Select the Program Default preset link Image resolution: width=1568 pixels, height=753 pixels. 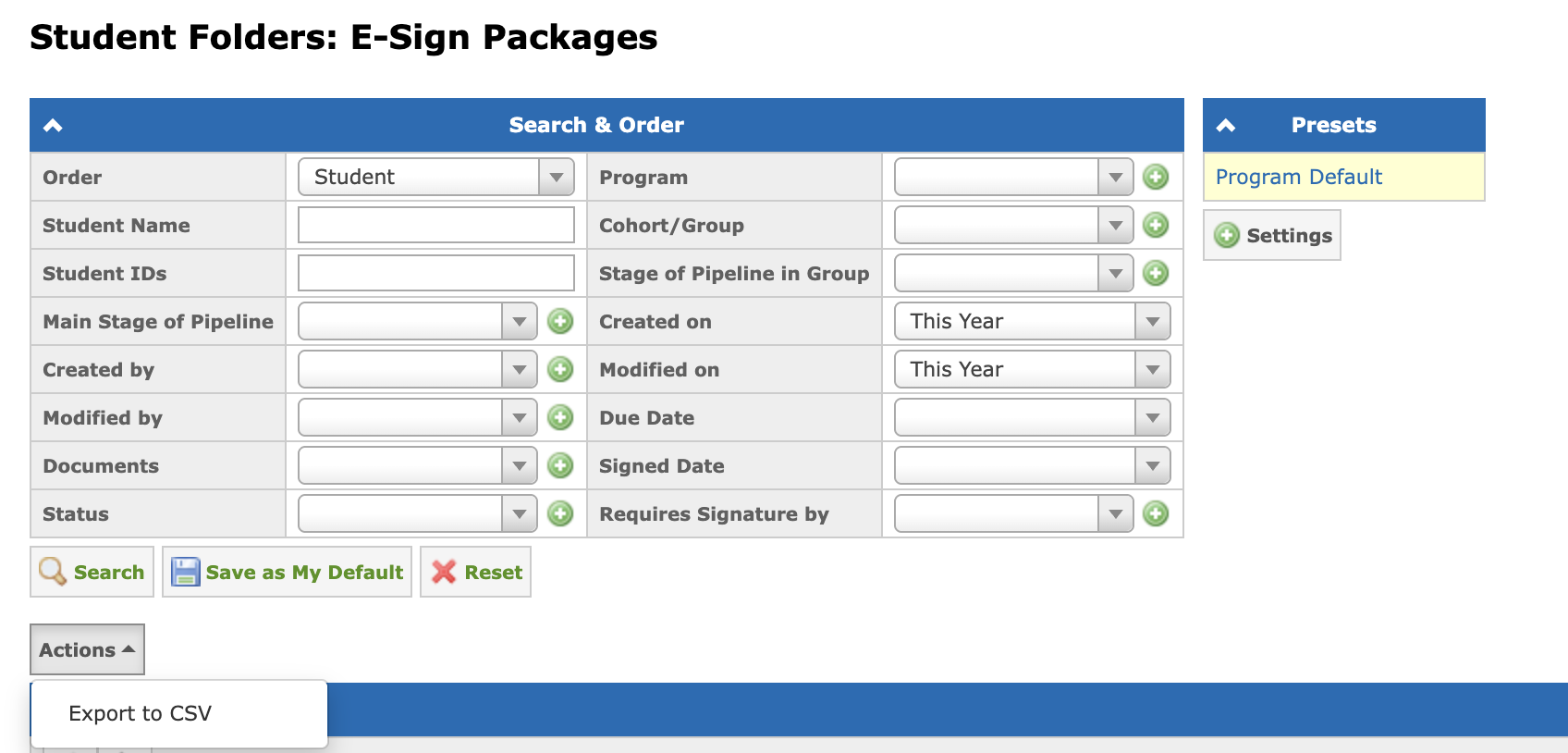click(x=1298, y=177)
